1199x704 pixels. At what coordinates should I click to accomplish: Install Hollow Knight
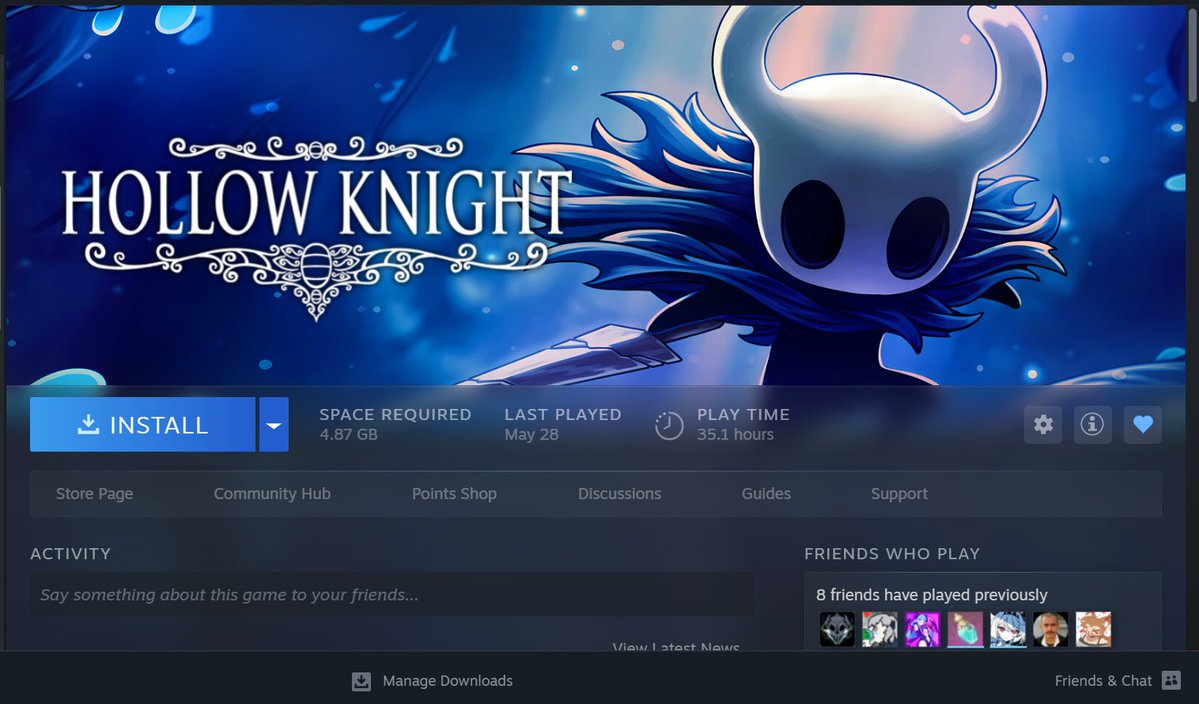(142, 424)
